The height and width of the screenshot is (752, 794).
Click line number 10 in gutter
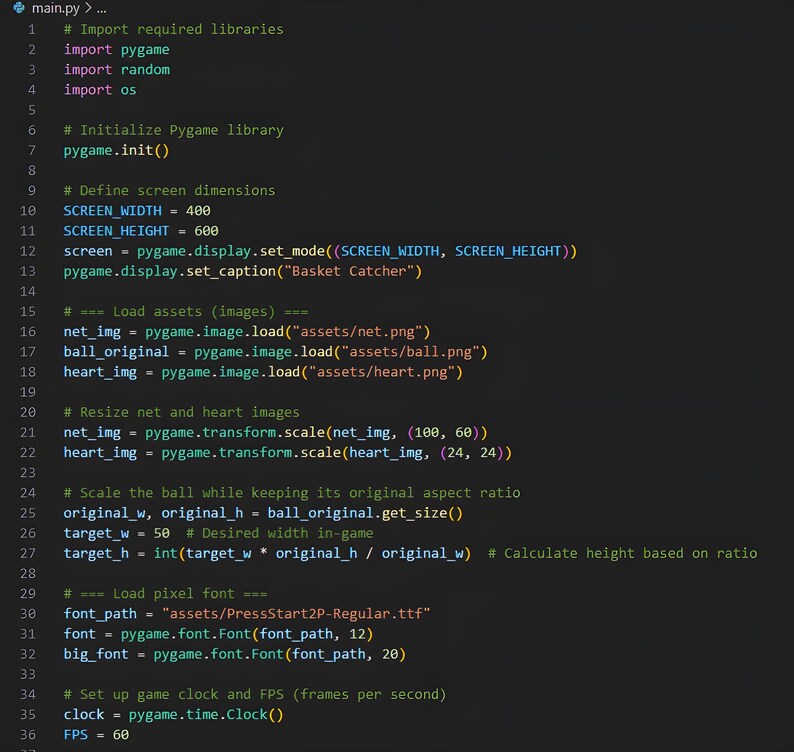pos(28,211)
